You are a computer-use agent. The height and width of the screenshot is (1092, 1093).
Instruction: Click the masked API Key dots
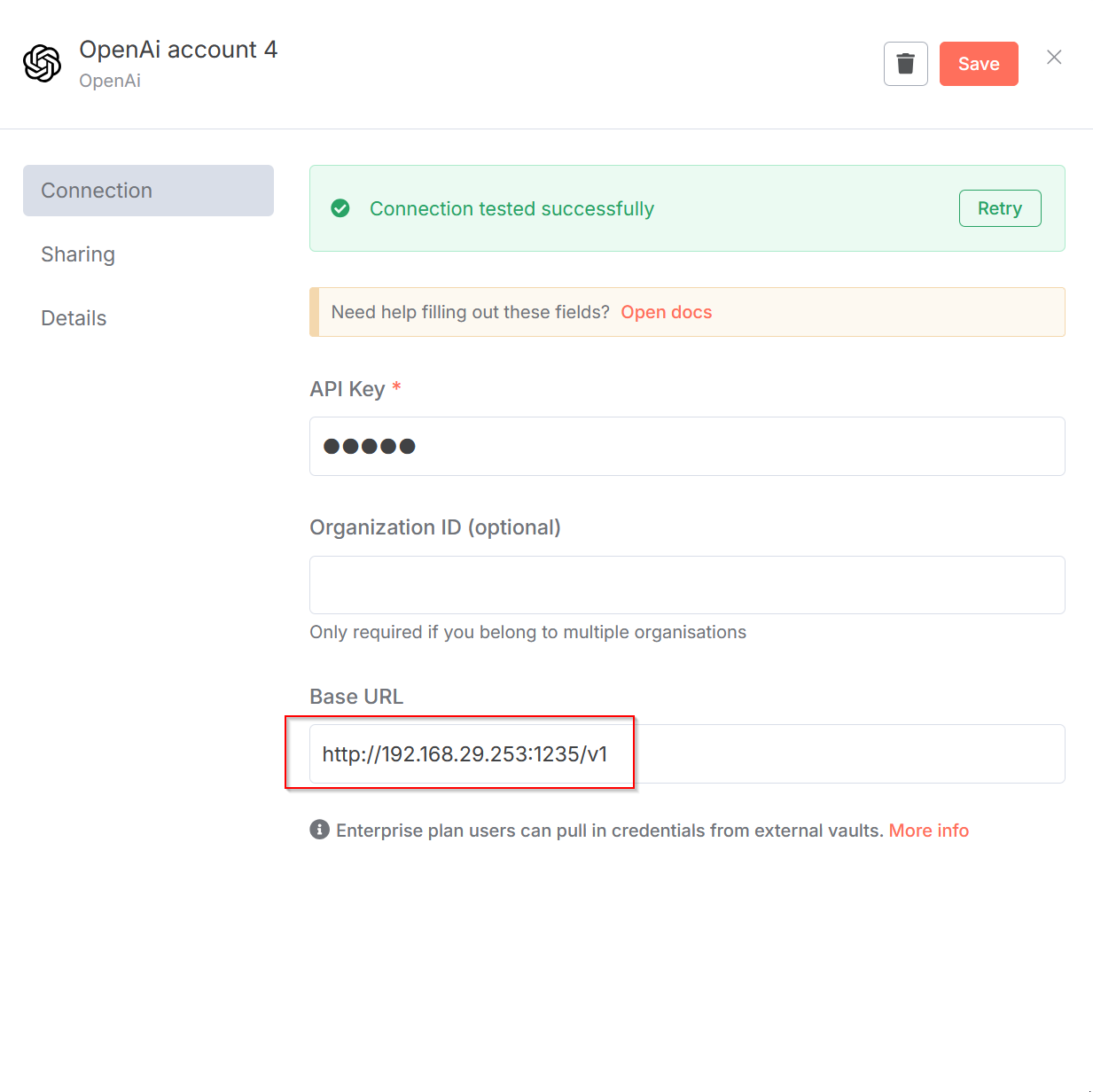coord(367,446)
